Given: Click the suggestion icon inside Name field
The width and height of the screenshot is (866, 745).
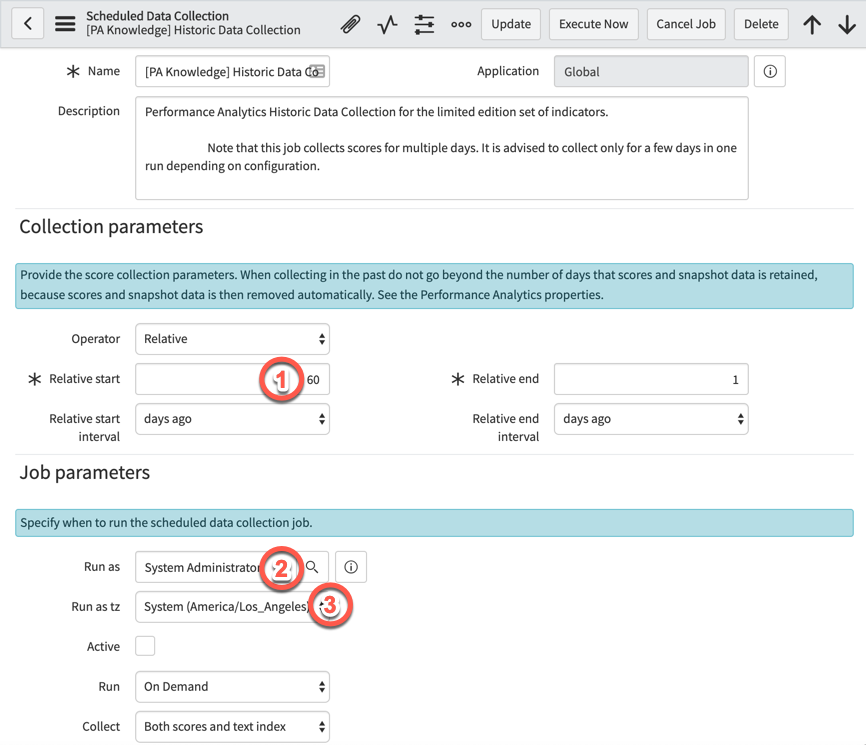Looking at the screenshot, I should (x=317, y=71).
